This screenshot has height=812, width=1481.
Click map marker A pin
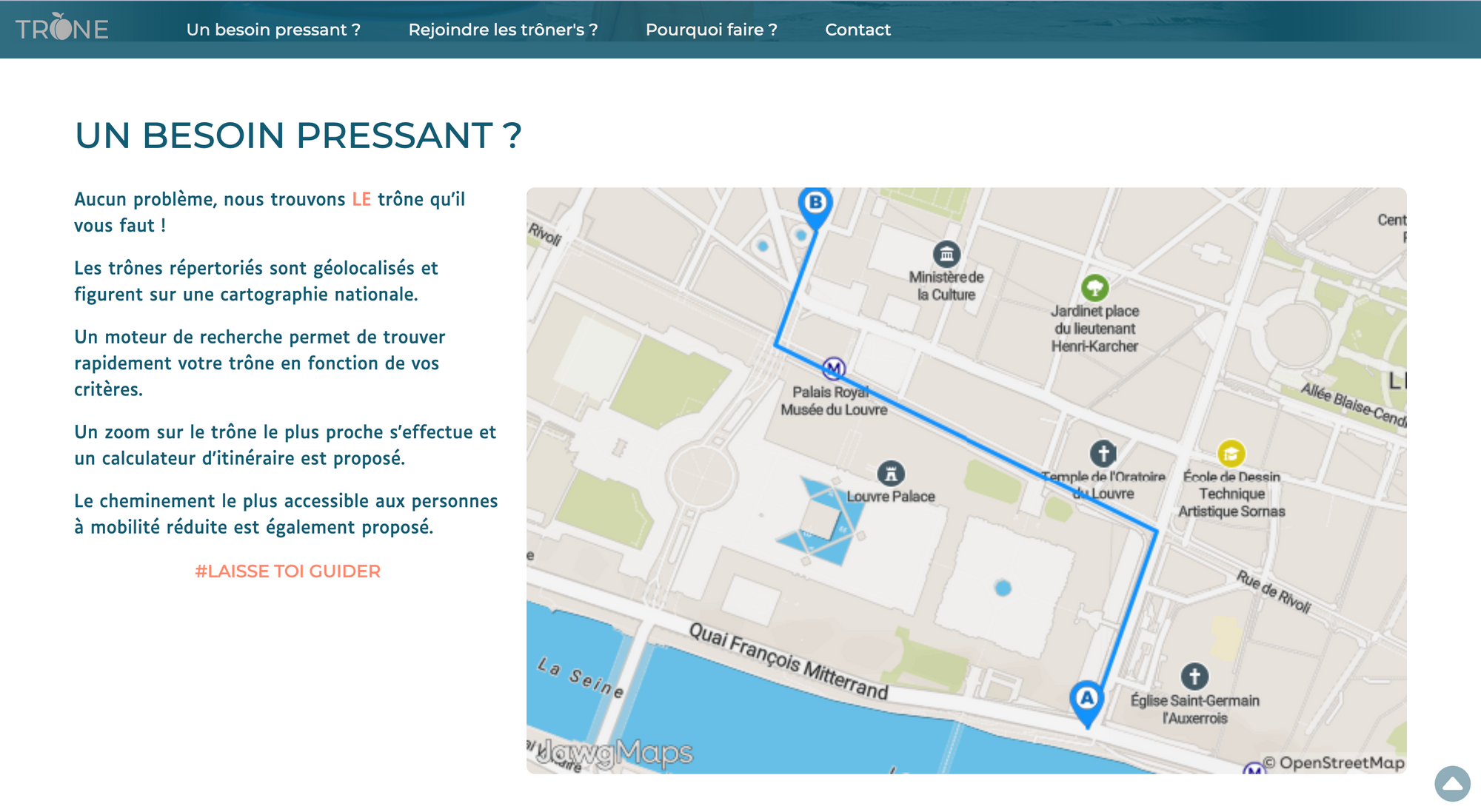tap(1086, 699)
